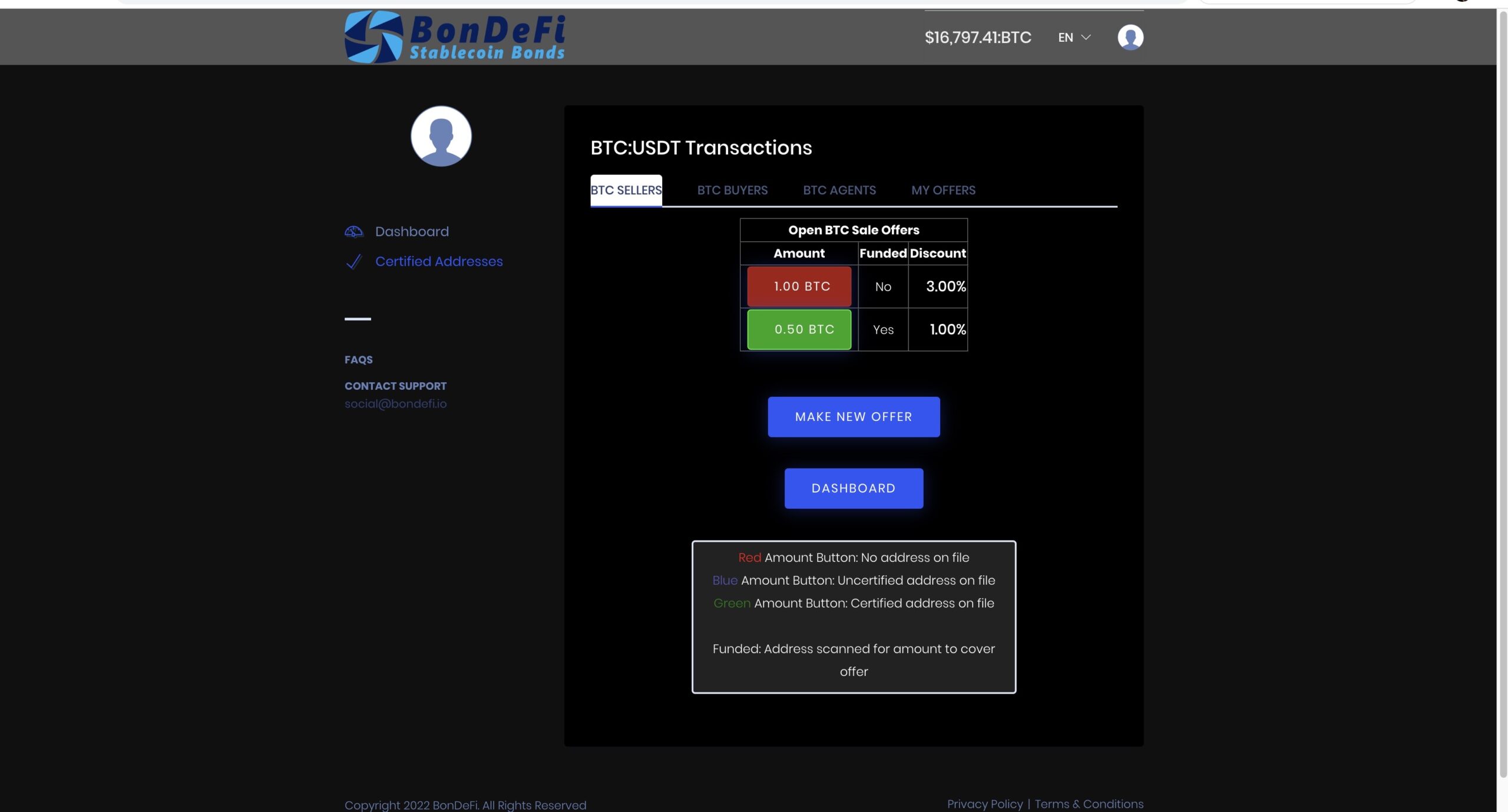Switch to the BTC AGENTS tab
This screenshot has width=1508, height=812.
(839, 190)
